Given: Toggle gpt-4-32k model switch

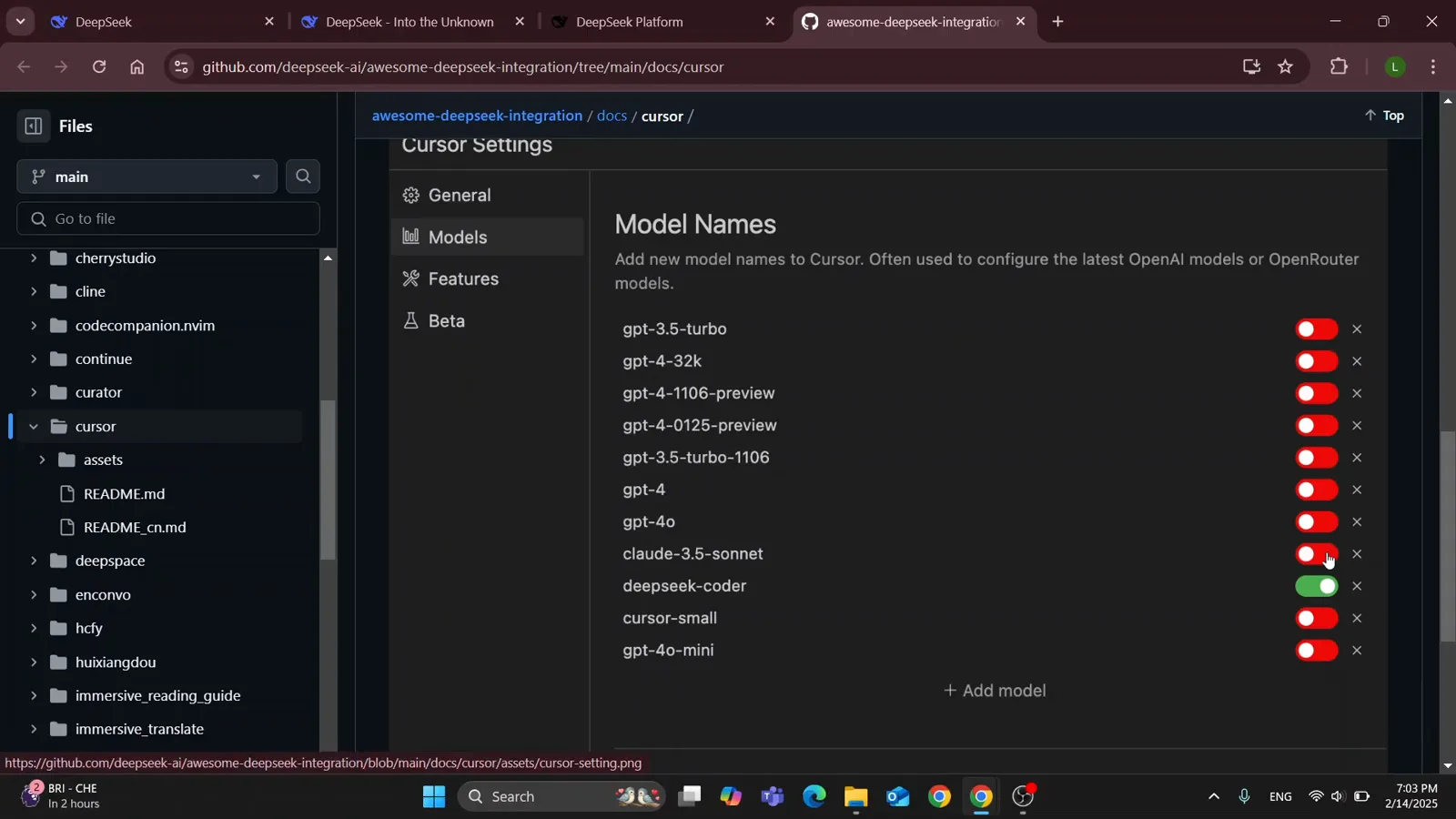Looking at the screenshot, I should pos(1317,361).
